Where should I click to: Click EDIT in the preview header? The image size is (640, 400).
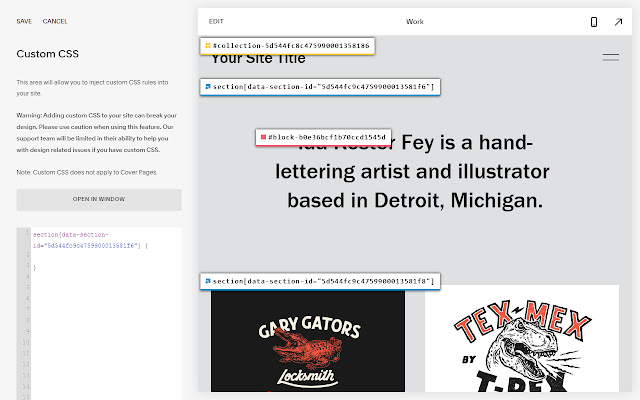216,21
